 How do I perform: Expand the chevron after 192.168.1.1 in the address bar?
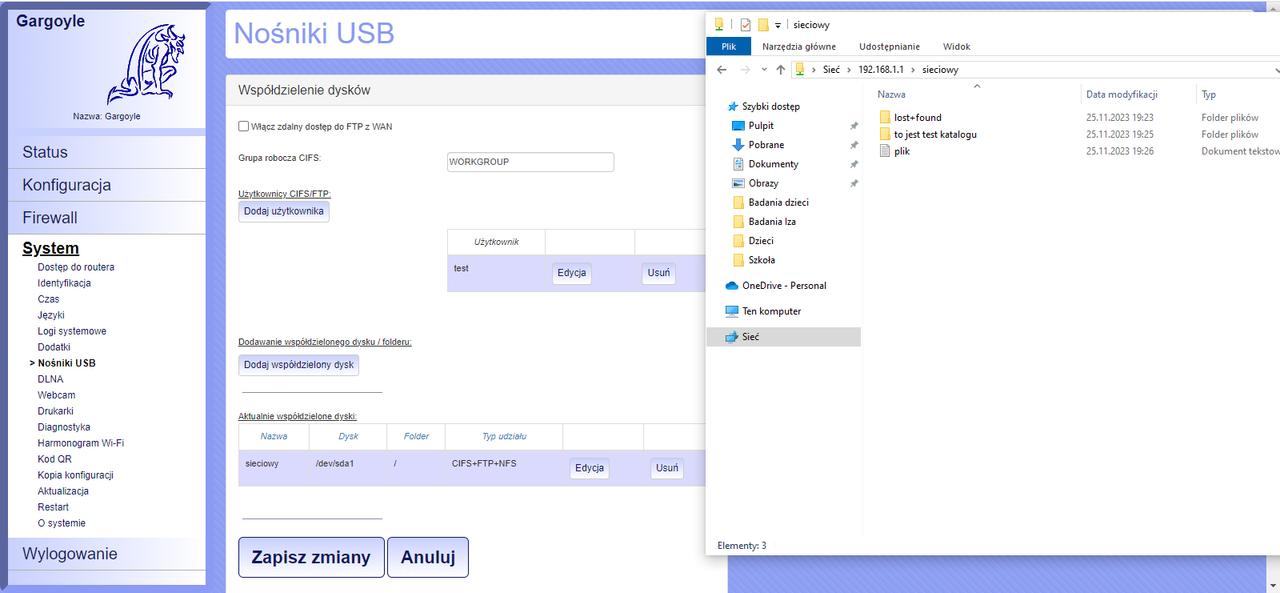click(912, 70)
